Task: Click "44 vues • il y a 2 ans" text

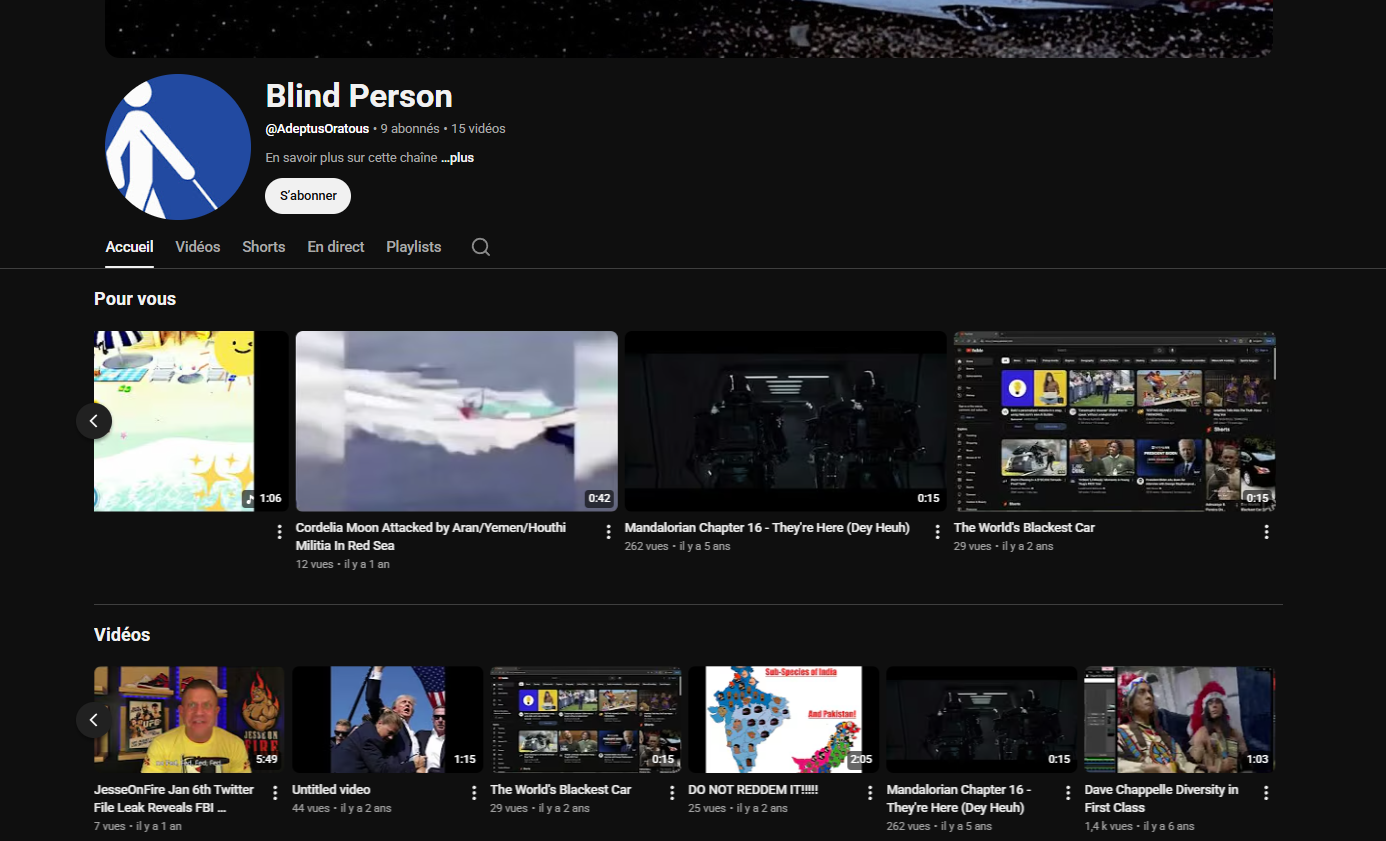Action: pos(342,808)
